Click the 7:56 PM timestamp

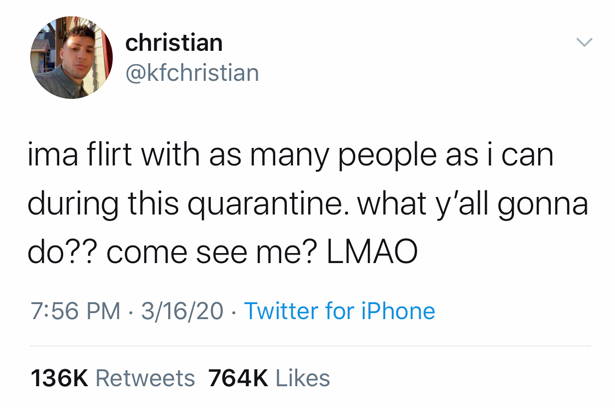point(75,311)
